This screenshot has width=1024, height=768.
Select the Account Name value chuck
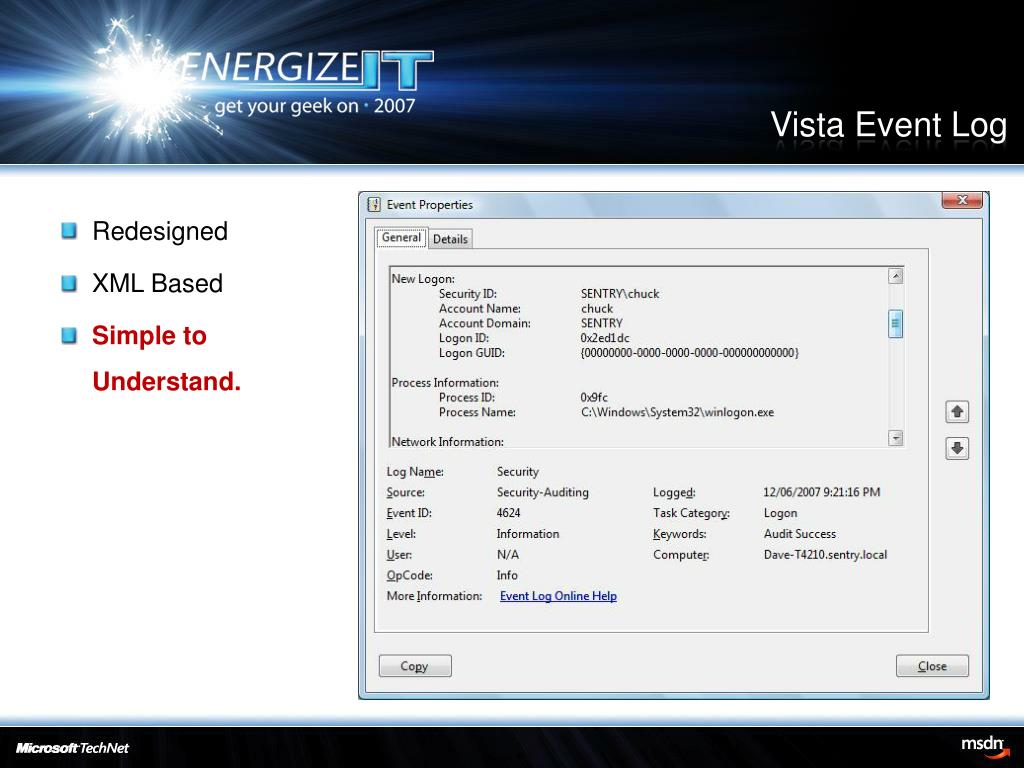point(597,308)
